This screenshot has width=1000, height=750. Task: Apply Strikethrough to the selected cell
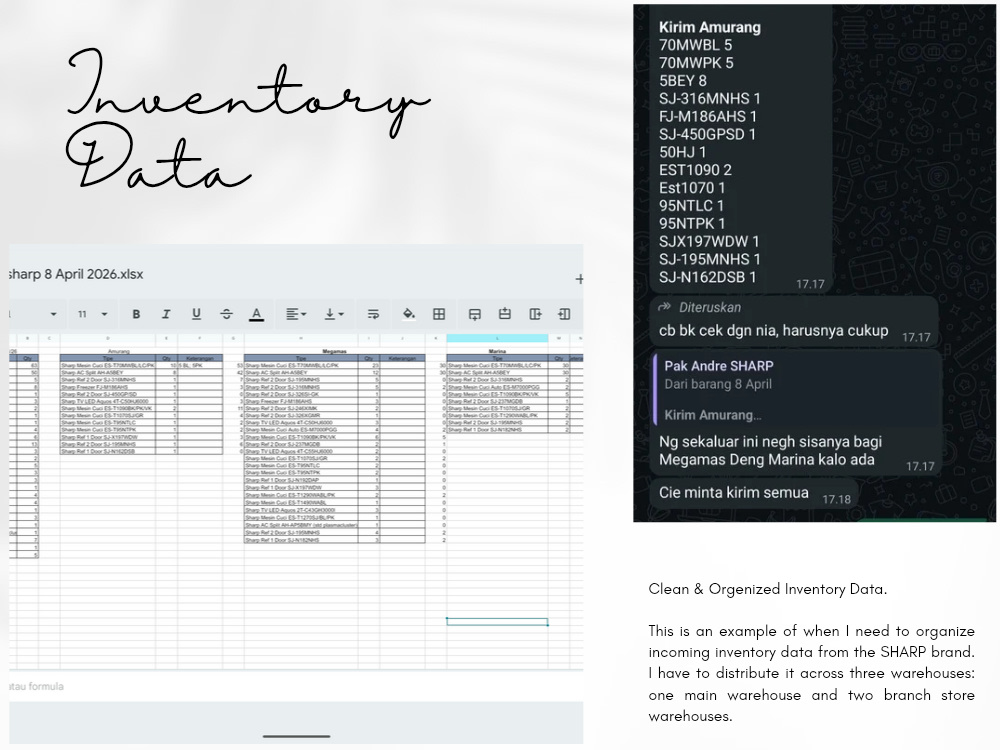226,314
